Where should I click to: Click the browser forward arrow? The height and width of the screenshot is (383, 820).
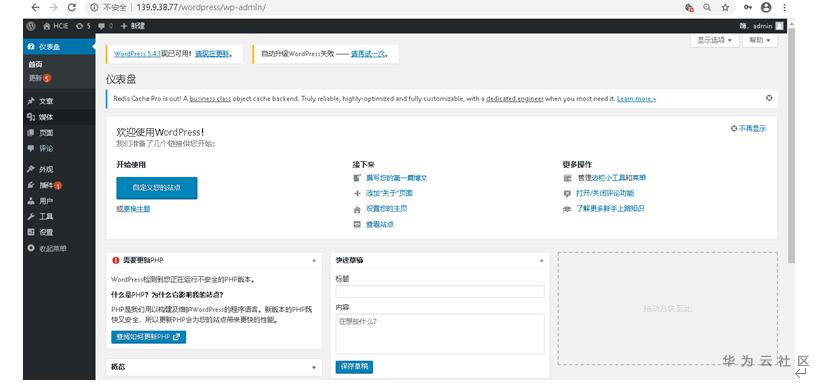click(53, 7)
